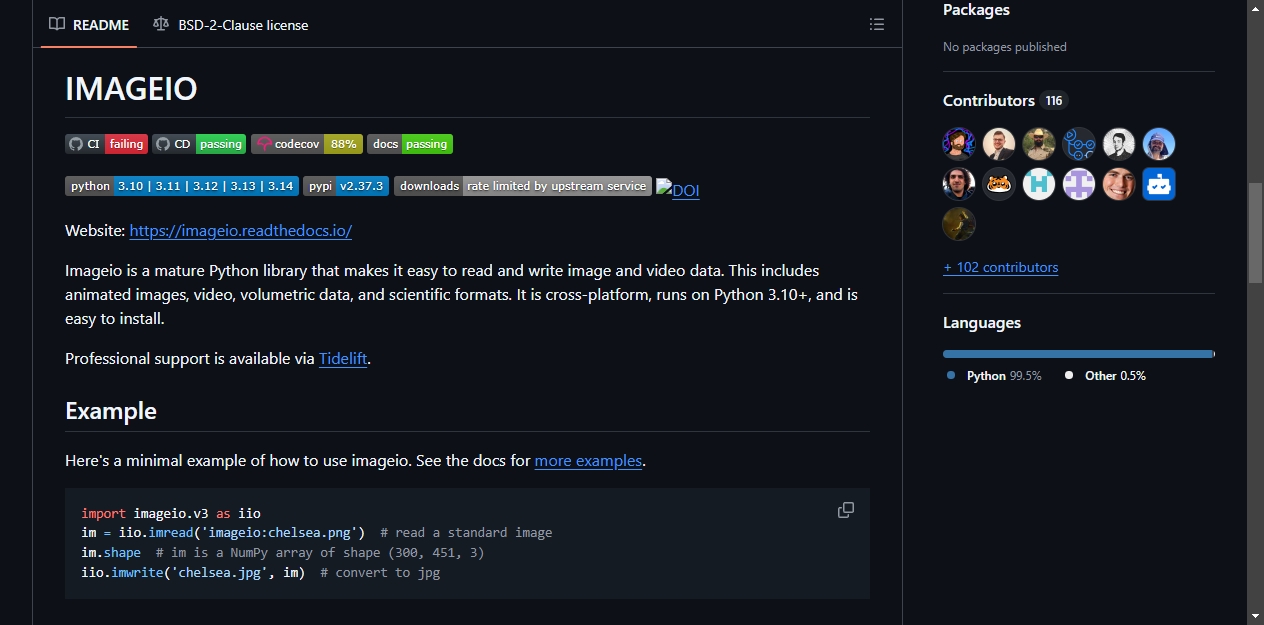This screenshot has height=625, width=1264.
Task: Copy the example code with copy icon
Action: (x=846, y=510)
